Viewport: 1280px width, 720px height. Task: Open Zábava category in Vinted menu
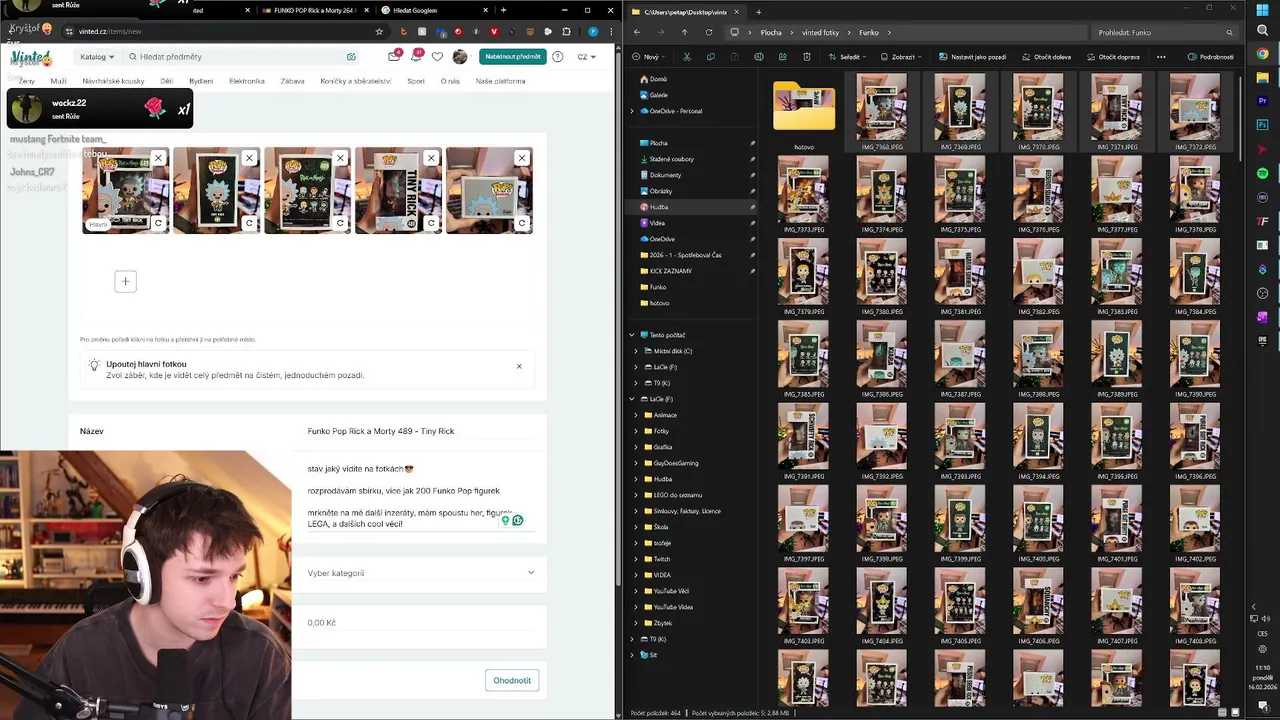tap(292, 81)
